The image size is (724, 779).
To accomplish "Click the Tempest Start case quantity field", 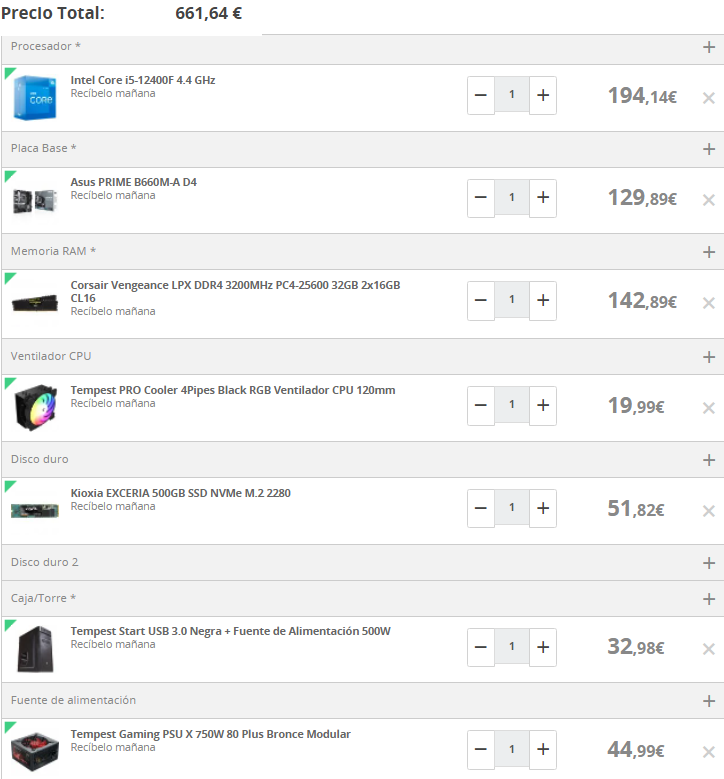I will [x=512, y=647].
